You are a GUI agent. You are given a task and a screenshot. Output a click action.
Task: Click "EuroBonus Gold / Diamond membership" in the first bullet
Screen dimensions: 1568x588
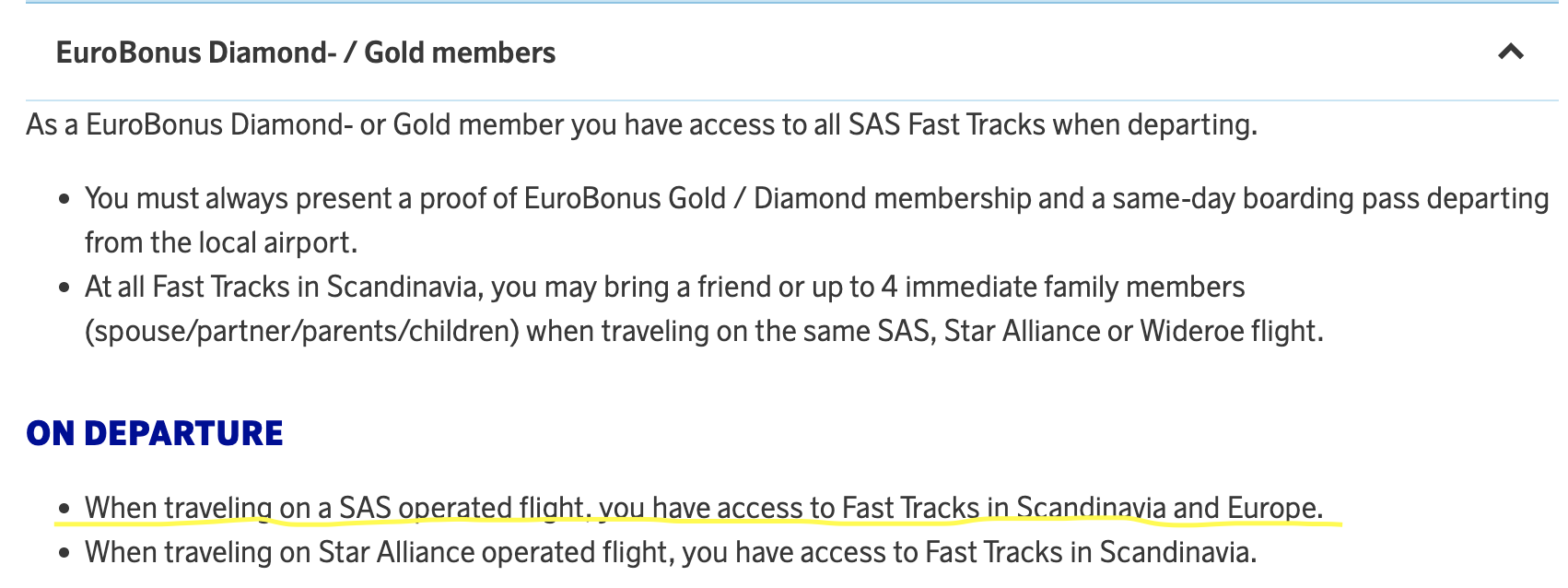777,198
